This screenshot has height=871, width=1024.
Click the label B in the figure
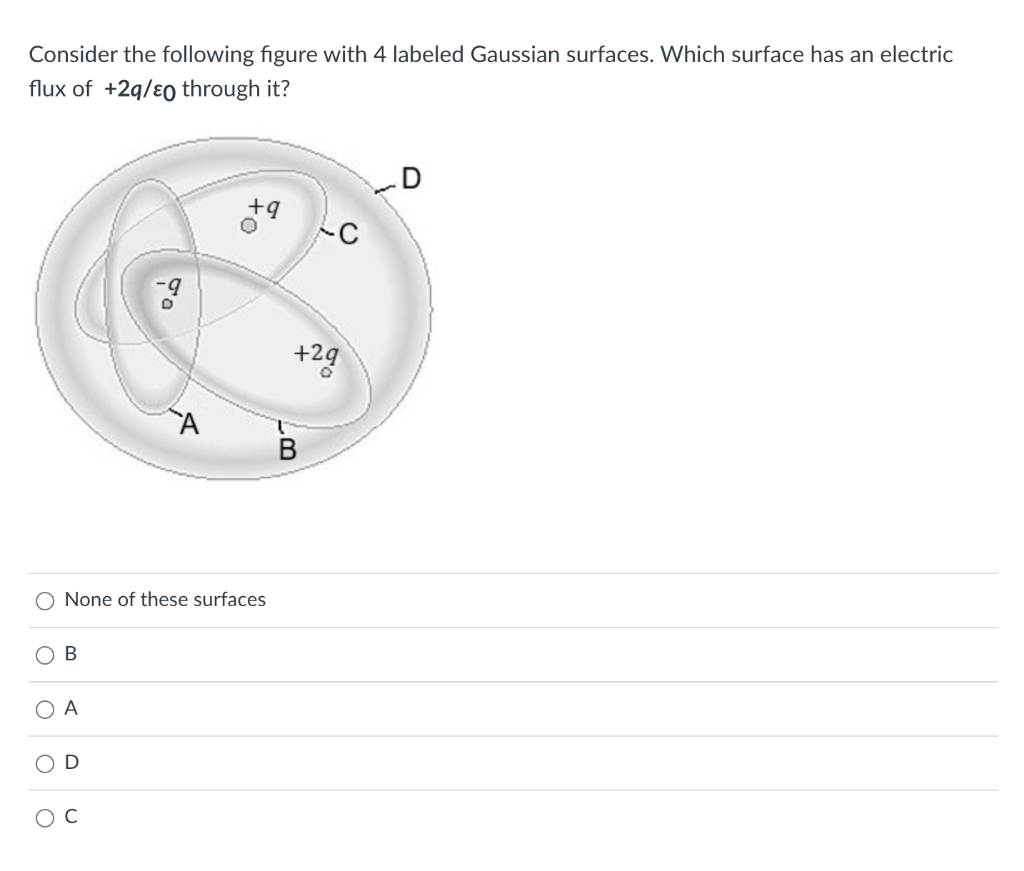coord(288,448)
